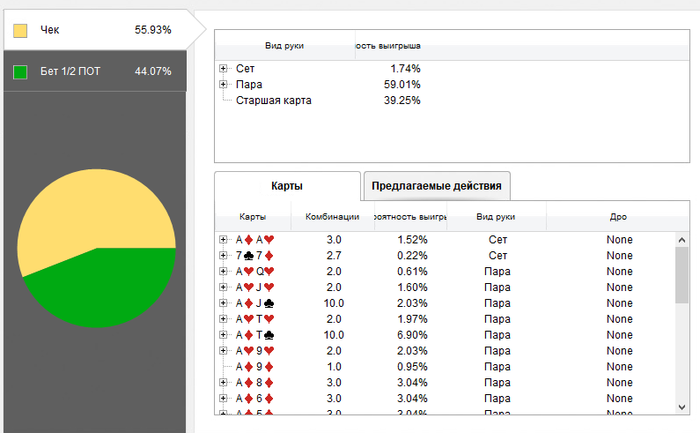The image size is (700, 433).
Task: Click the 0.95% win probability cell
Action: [412, 367]
